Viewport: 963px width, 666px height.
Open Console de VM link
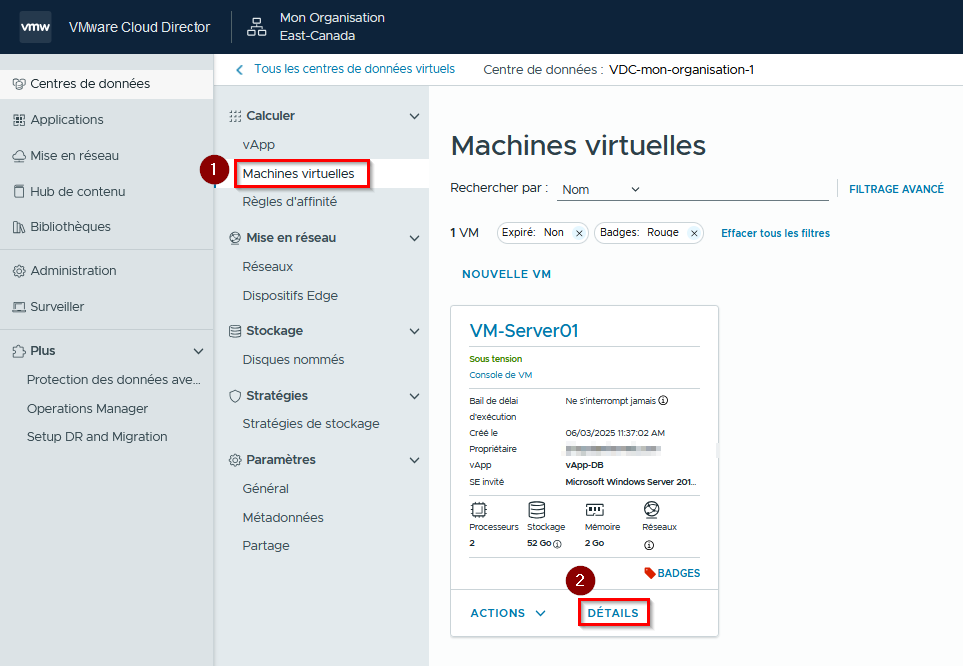(501, 375)
